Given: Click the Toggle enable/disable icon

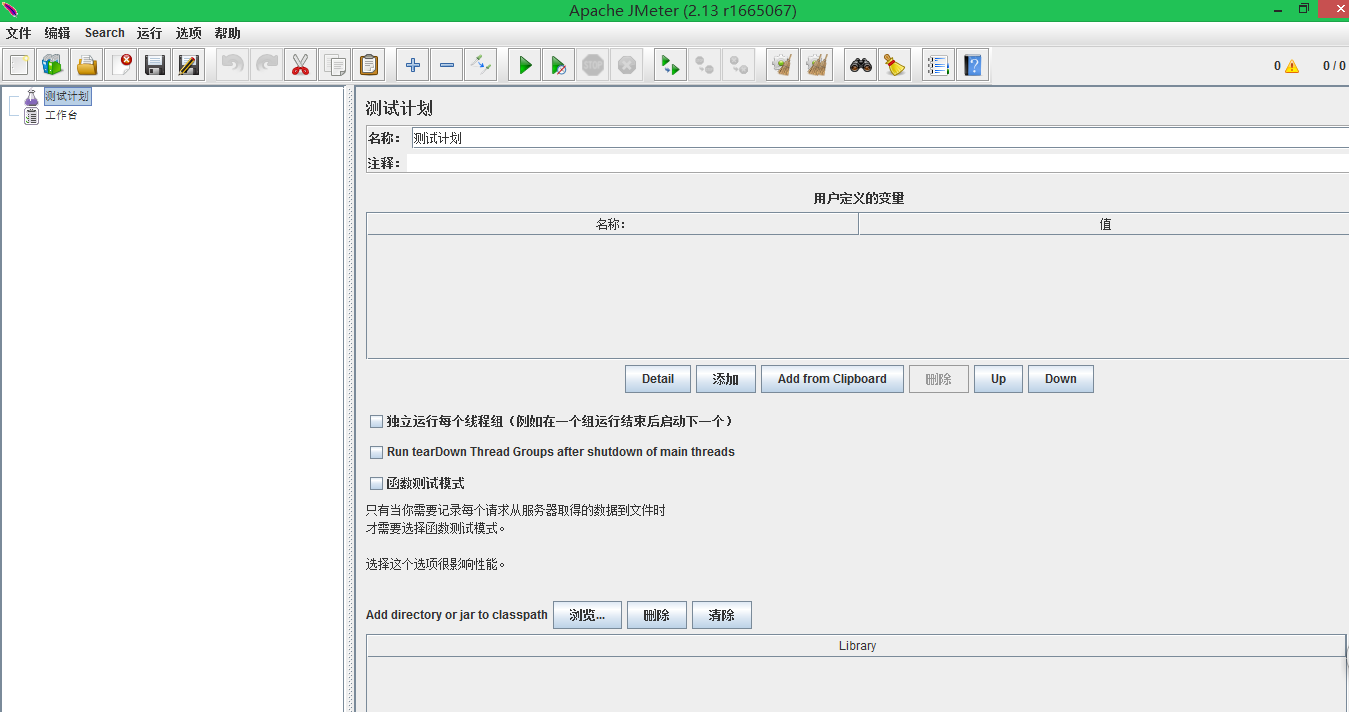Looking at the screenshot, I should (x=481, y=66).
